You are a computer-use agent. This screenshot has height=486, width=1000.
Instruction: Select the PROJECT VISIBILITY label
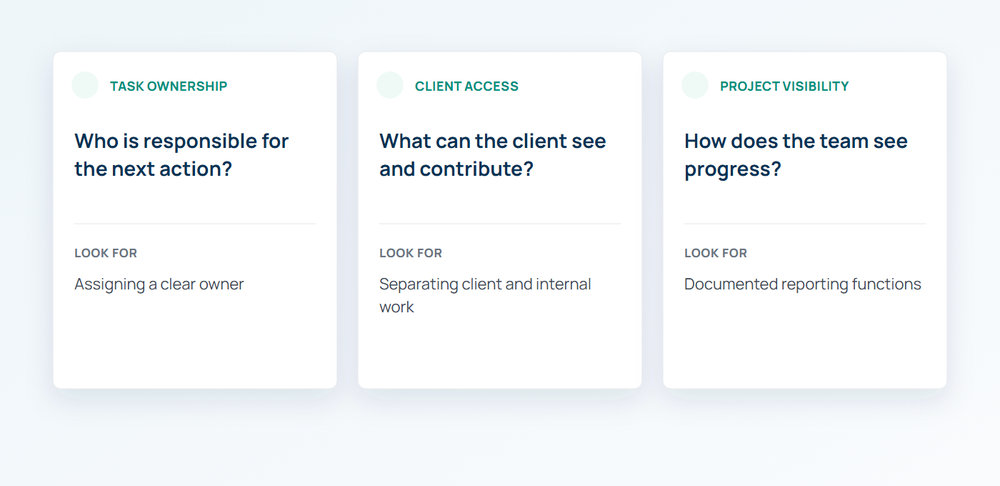pyautogui.click(x=784, y=86)
